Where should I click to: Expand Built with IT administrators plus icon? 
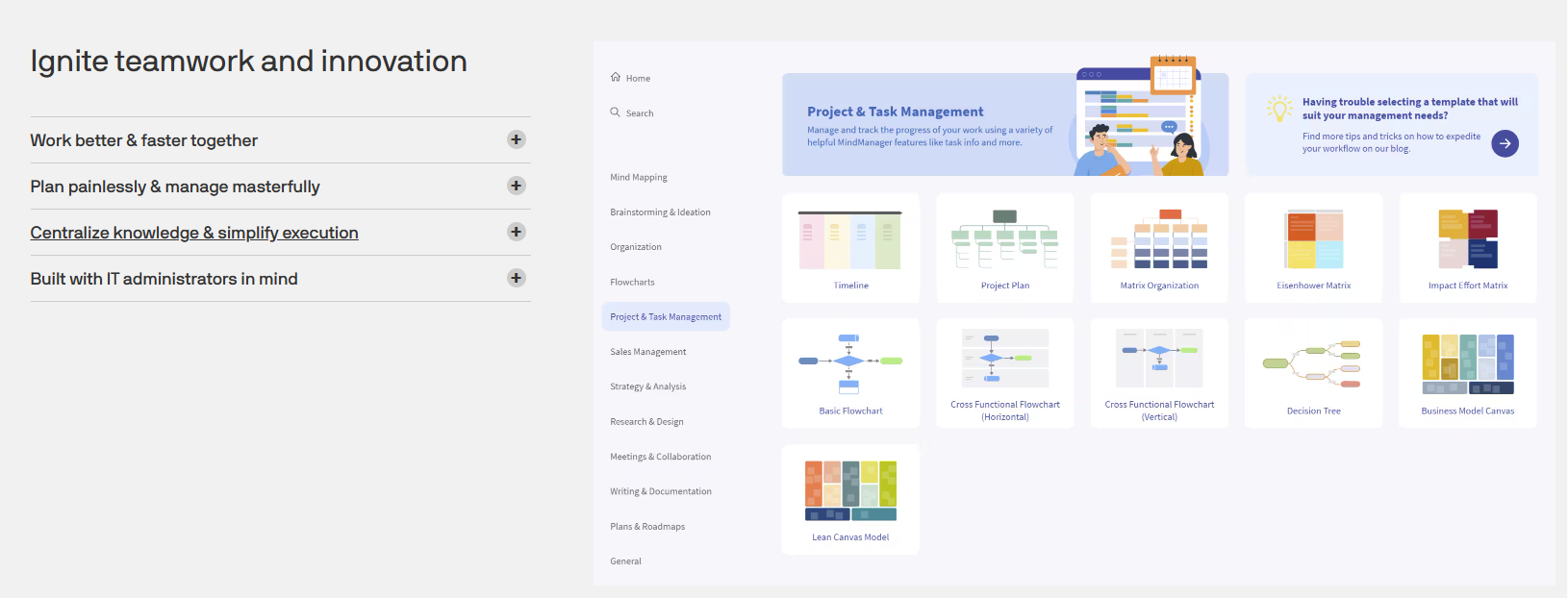click(x=517, y=278)
